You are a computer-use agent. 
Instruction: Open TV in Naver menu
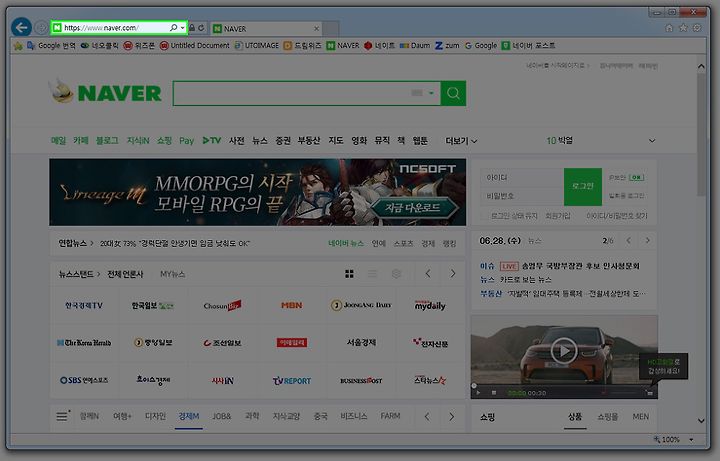[212, 141]
